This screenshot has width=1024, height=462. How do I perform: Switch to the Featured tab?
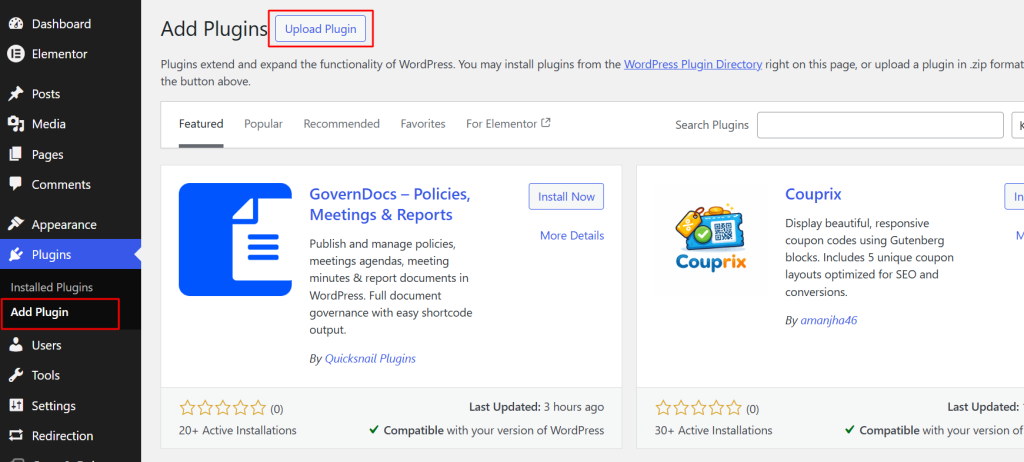tap(201, 124)
